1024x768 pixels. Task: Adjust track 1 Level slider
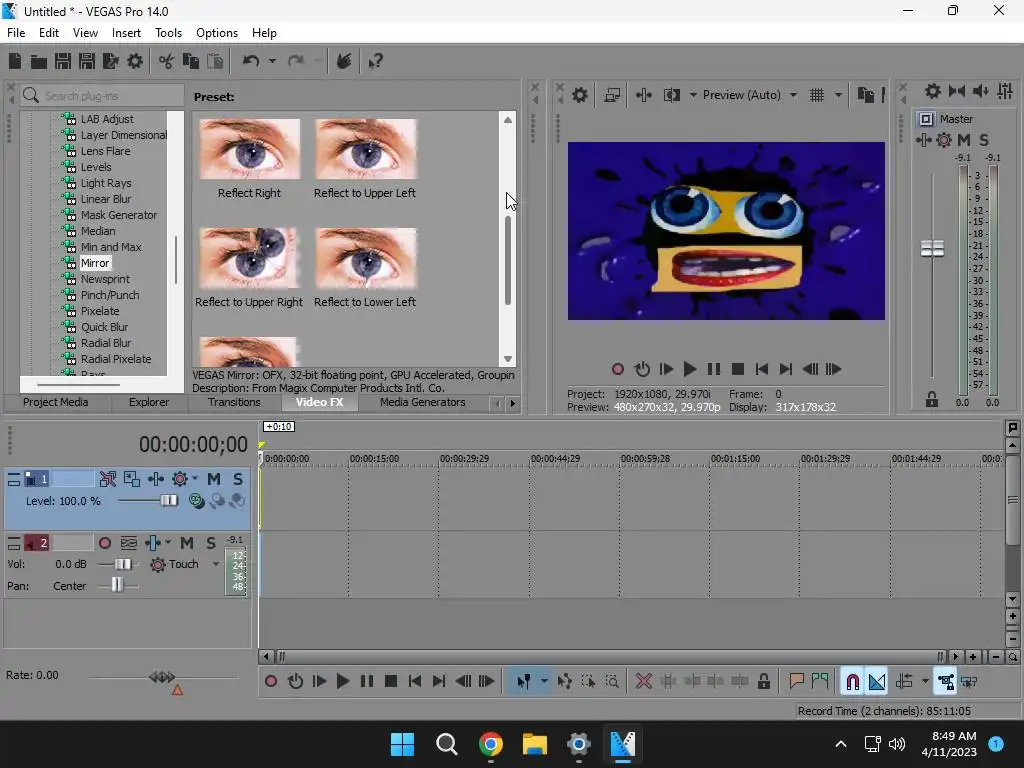pyautogui.click(x=168, y=501)
